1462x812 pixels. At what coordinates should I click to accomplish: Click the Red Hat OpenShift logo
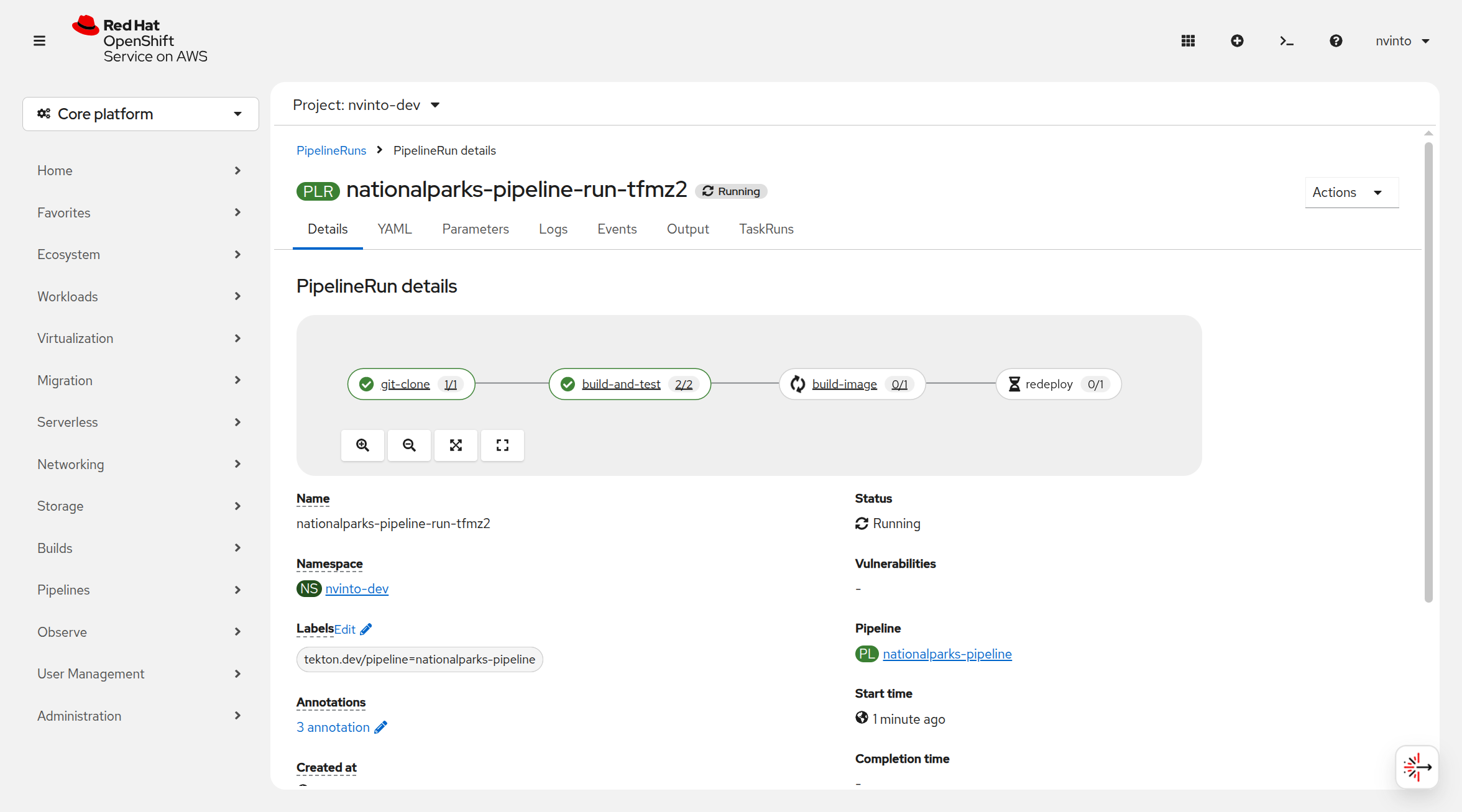[140, 40]
